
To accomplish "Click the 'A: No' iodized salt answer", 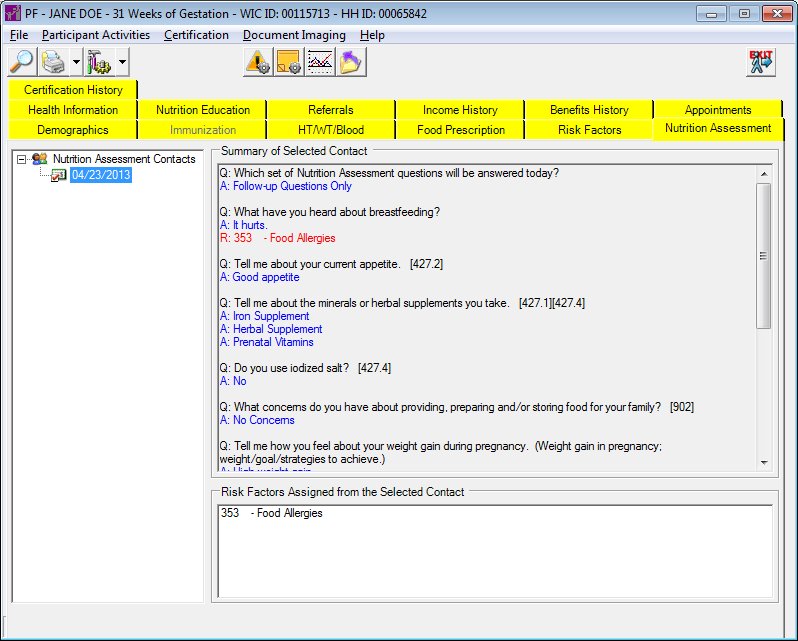I will pyautogui.click(x=233, y=381).
